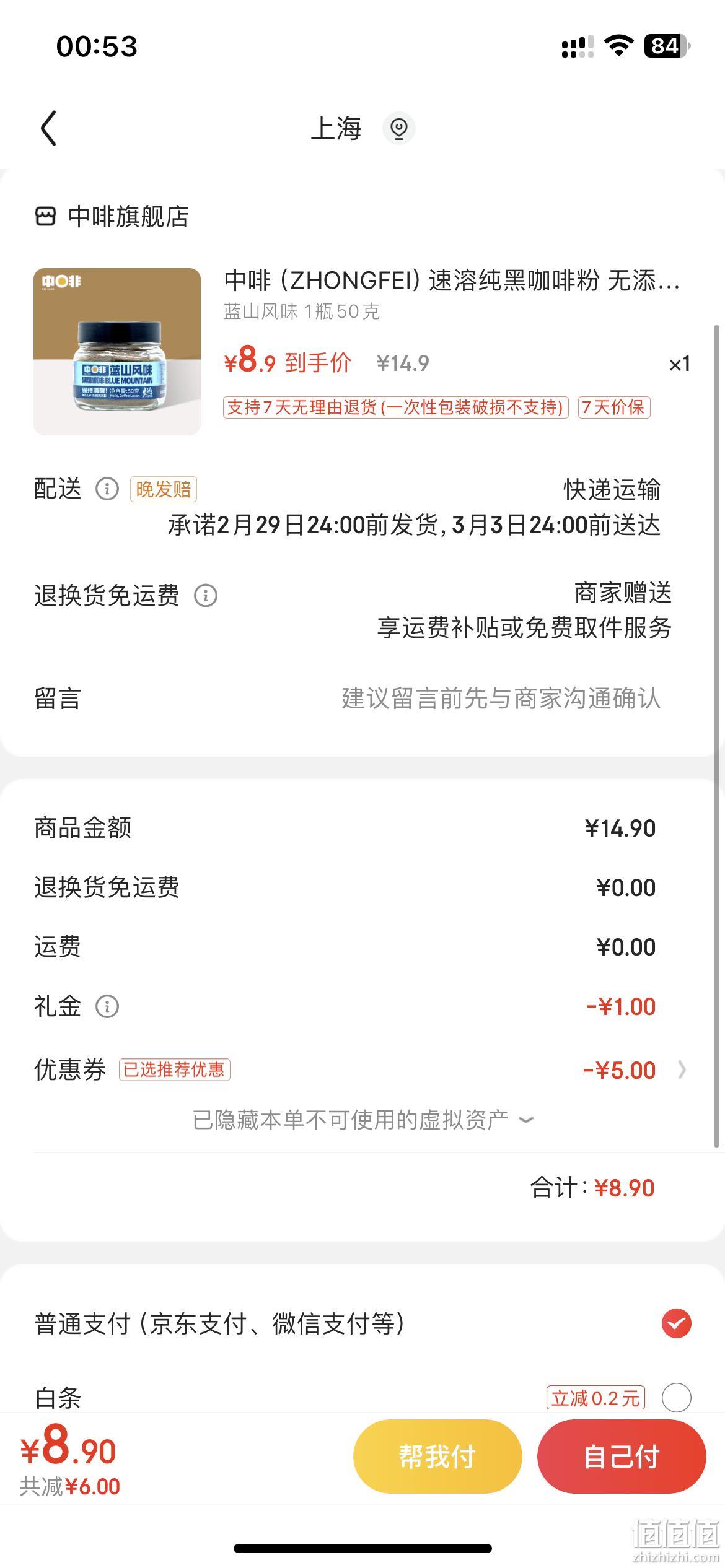Tap the 7天价保 tag
This screenshot has width=725, height=1568.
pyautogui.click(x=614, y=407)
